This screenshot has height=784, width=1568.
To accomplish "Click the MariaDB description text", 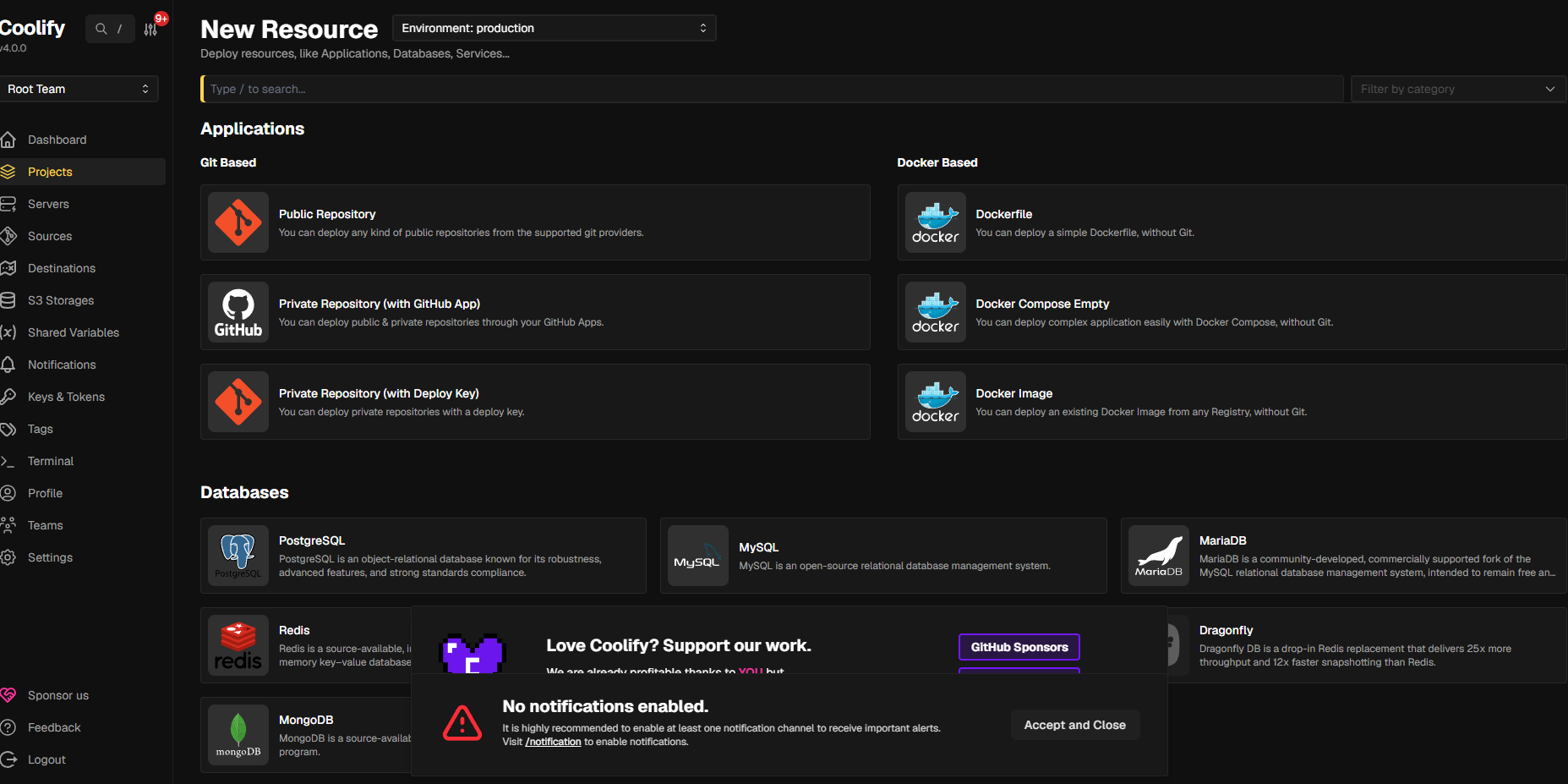I will (1377, 566).
